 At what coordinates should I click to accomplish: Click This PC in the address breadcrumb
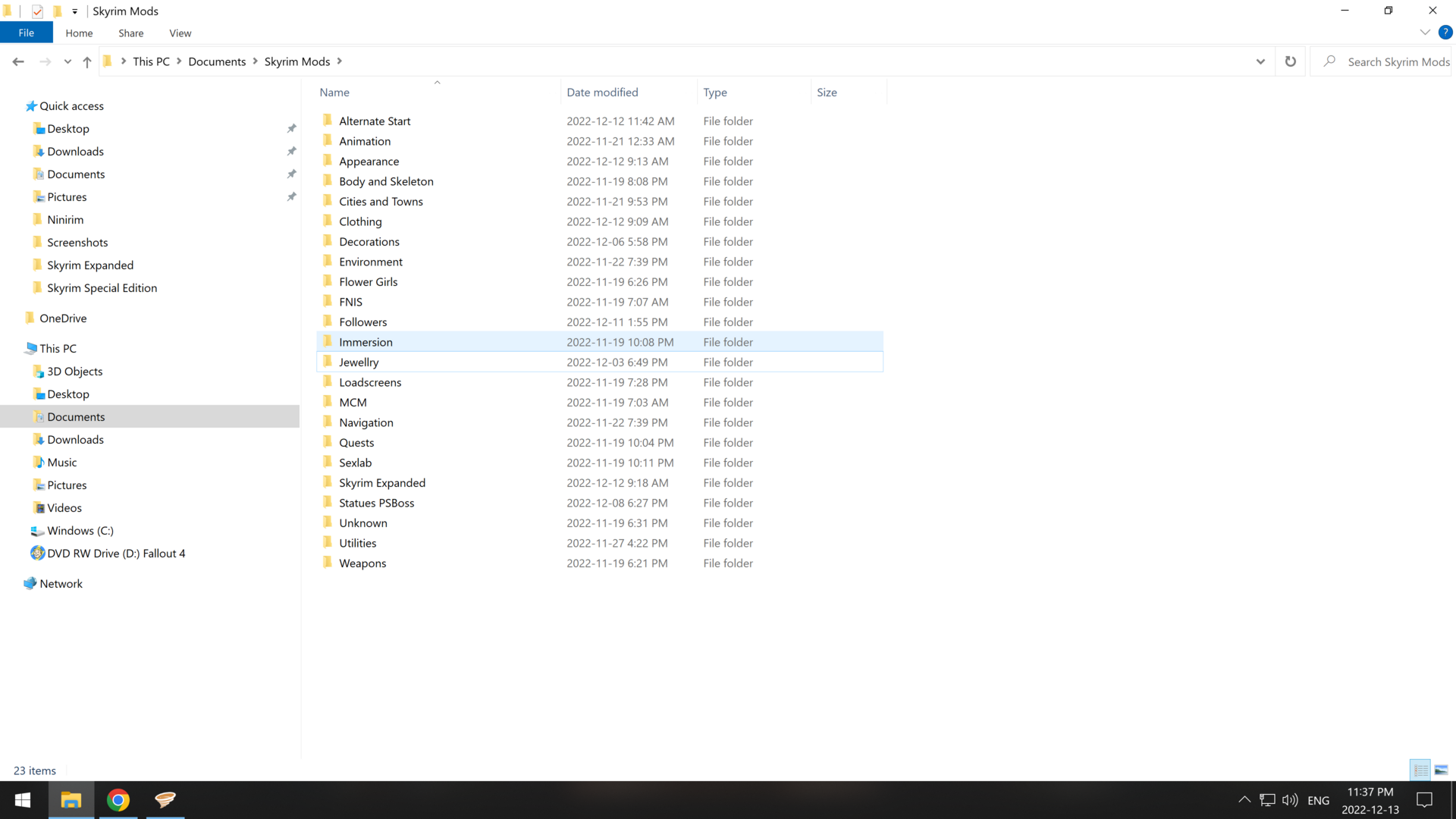pos(151,61)
